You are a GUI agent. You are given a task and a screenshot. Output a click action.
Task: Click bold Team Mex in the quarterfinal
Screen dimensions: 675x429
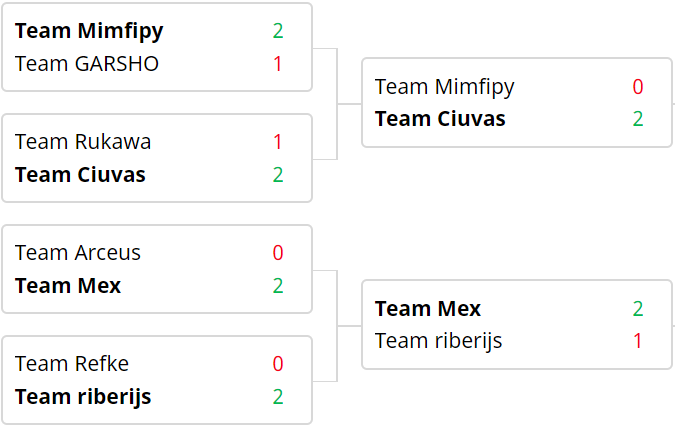click(x=68, y=286)
